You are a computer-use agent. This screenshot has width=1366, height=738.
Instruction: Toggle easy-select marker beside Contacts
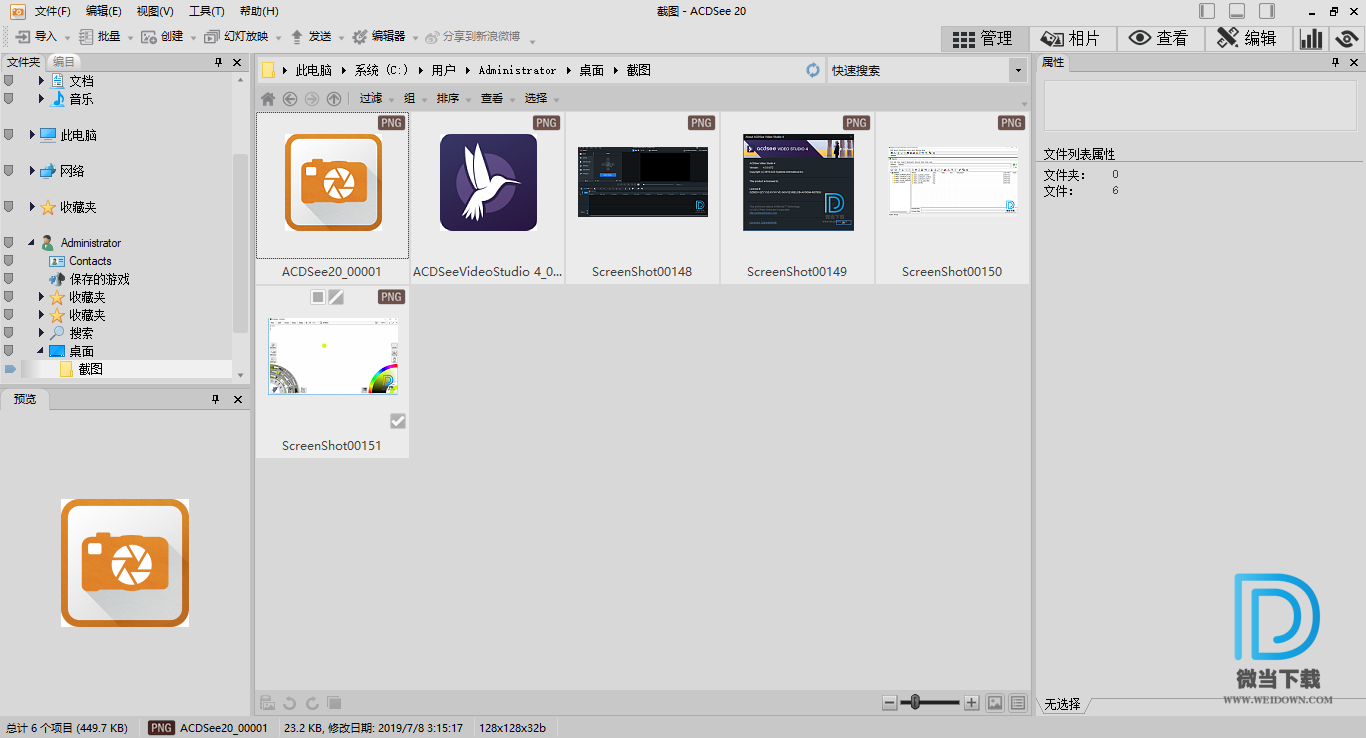9,261
